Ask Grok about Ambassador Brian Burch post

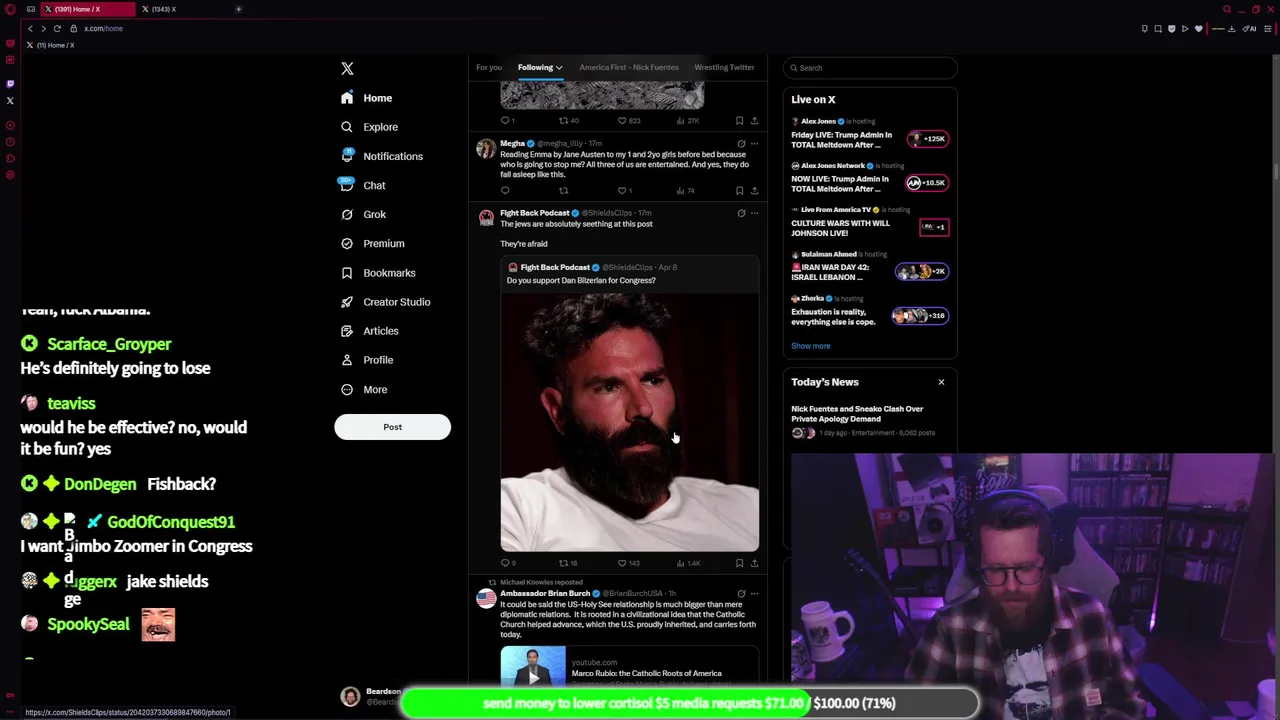(741, 593)
